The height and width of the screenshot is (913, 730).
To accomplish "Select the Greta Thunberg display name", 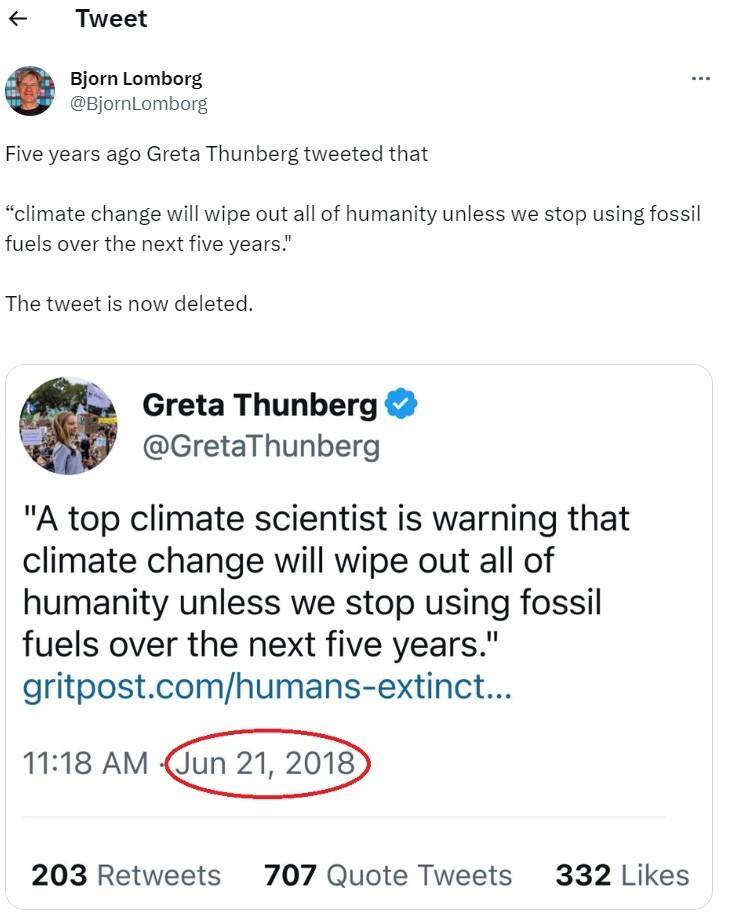I will [x=260, y=405].
